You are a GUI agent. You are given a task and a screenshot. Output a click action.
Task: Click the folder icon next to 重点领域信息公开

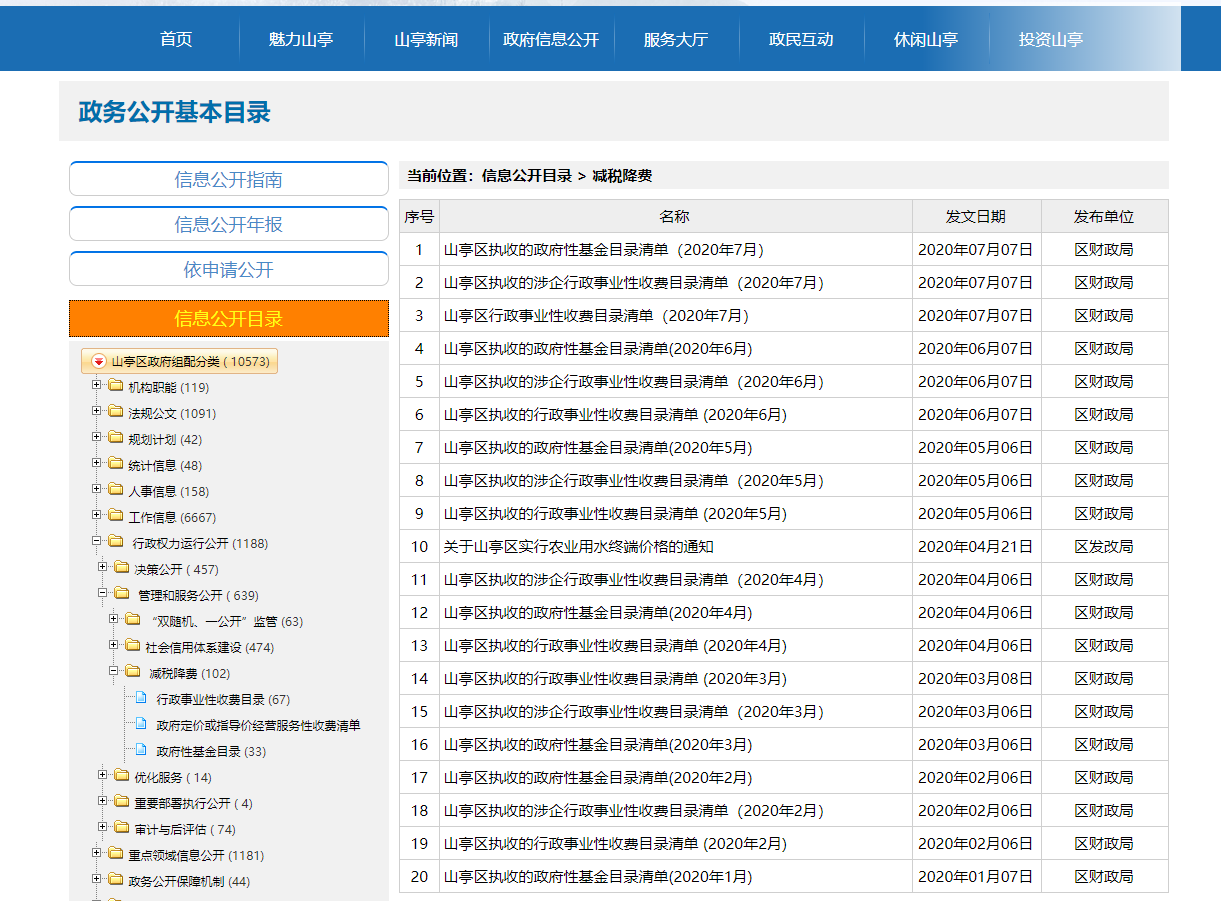point(115,854)
